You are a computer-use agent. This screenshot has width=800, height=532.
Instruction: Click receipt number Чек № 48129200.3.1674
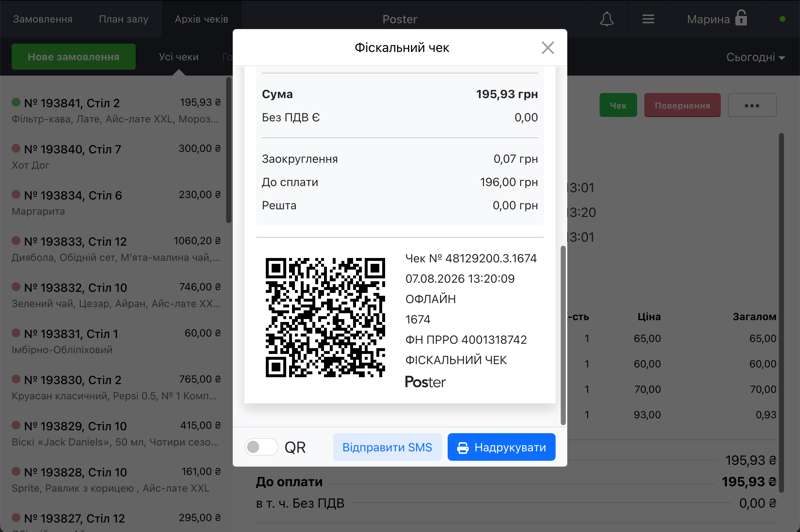pos(471,258)
